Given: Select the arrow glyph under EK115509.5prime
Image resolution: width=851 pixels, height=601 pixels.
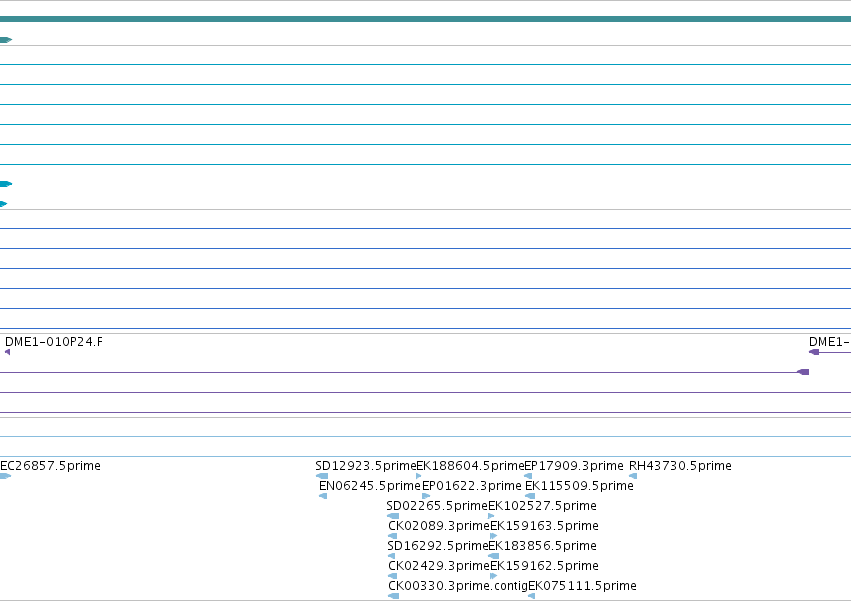Looking at the screenshot, I should [530, 496].
